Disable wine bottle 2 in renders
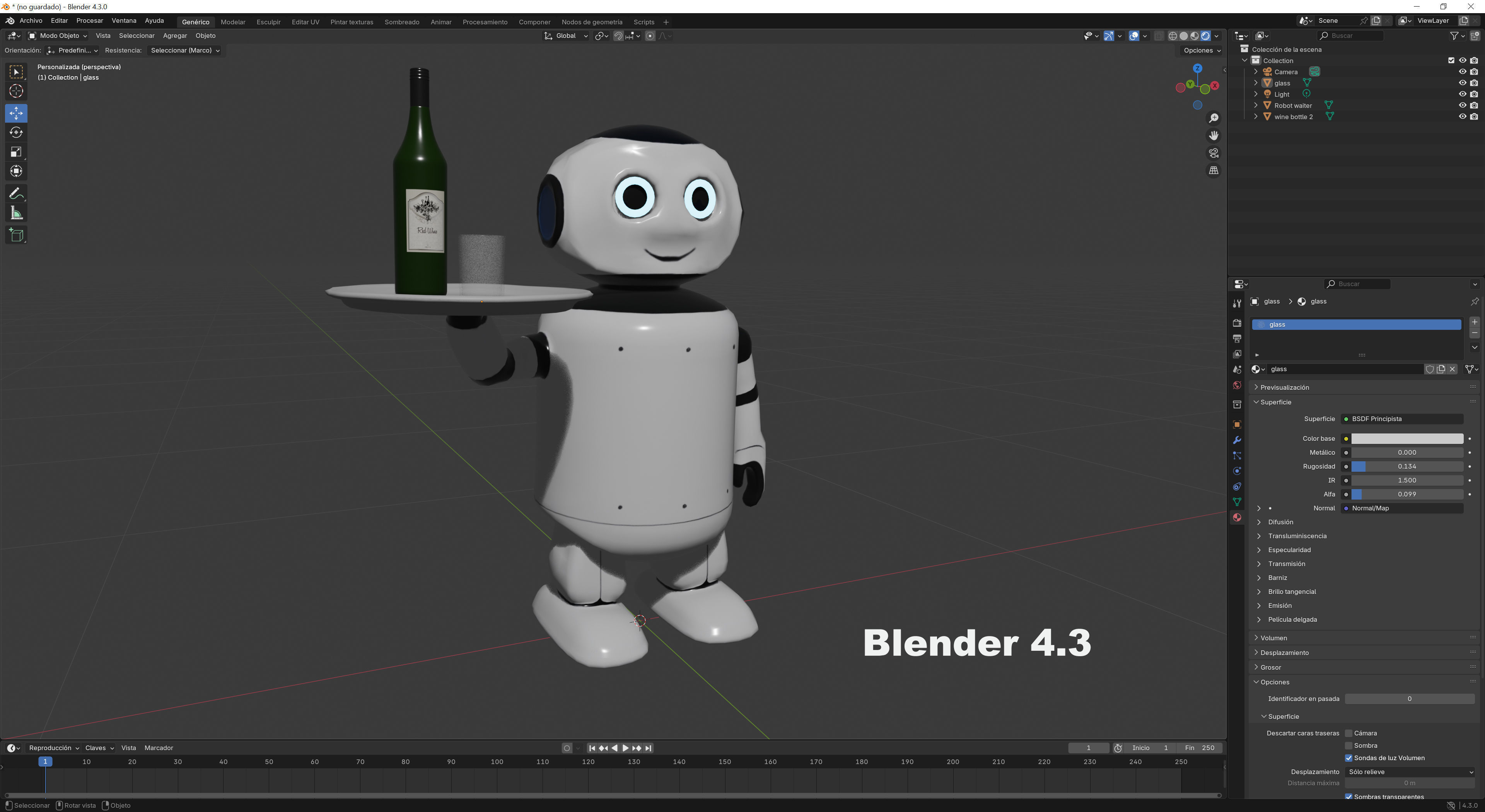The height and width of the screenshot is (812, 1485). point(1473,116)
